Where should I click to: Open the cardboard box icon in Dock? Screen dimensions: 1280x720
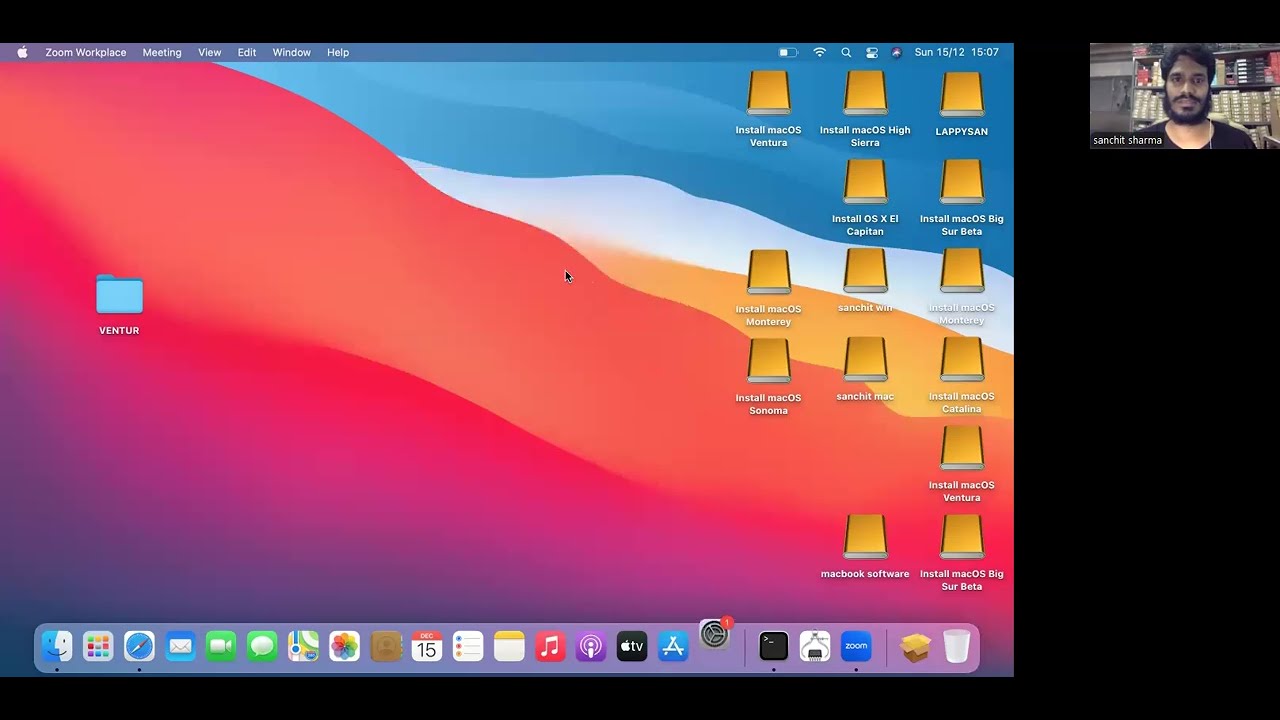[x=915, y=647]
